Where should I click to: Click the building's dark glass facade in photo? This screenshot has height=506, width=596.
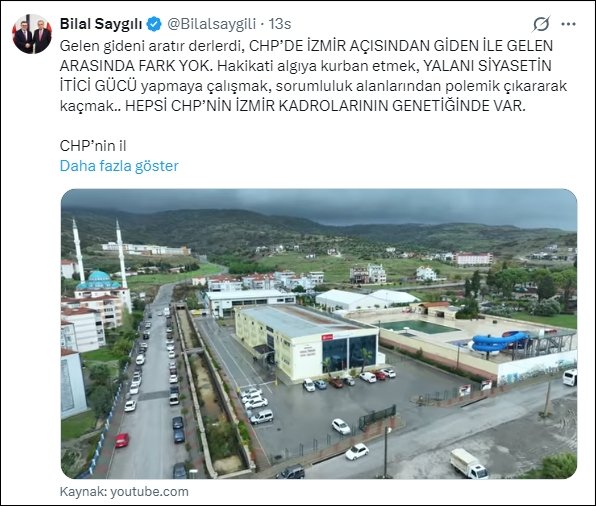click(349, 353)
